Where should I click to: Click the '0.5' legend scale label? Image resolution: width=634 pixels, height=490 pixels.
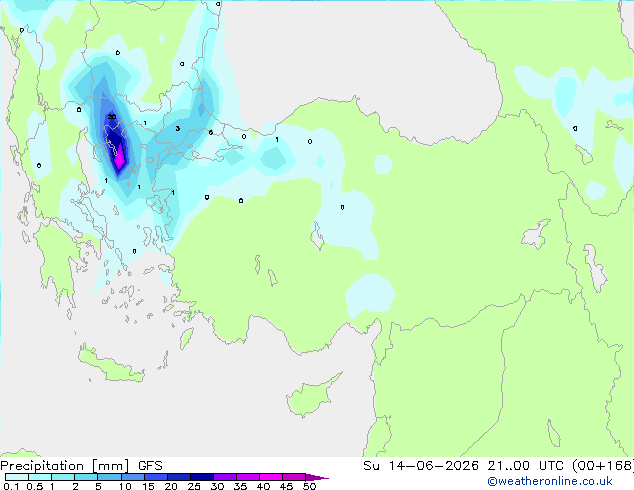(35, 486)
